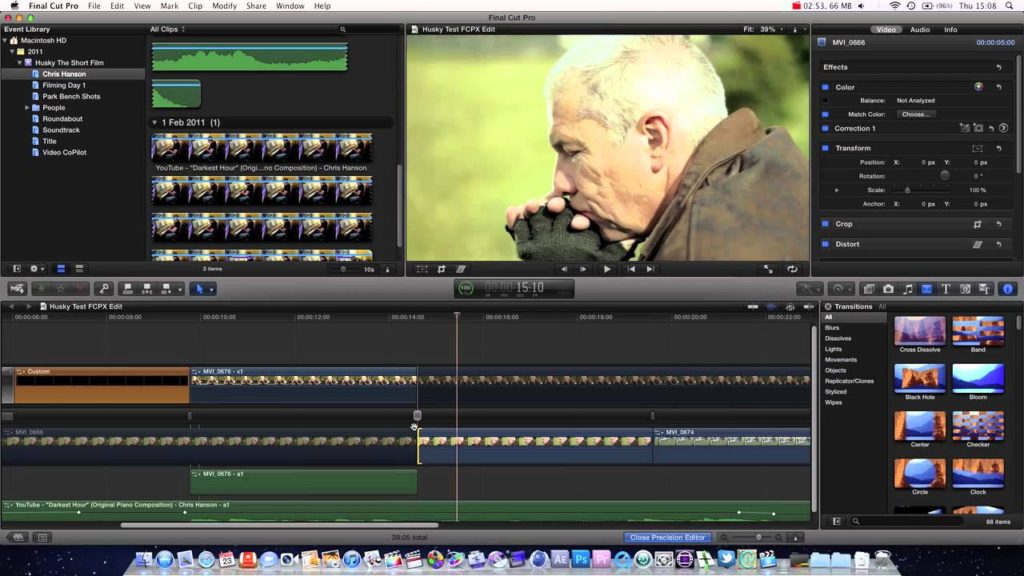Collapse the 1 Feb 2011 group
Screen dimensions: 1024x576
[155, 123]
